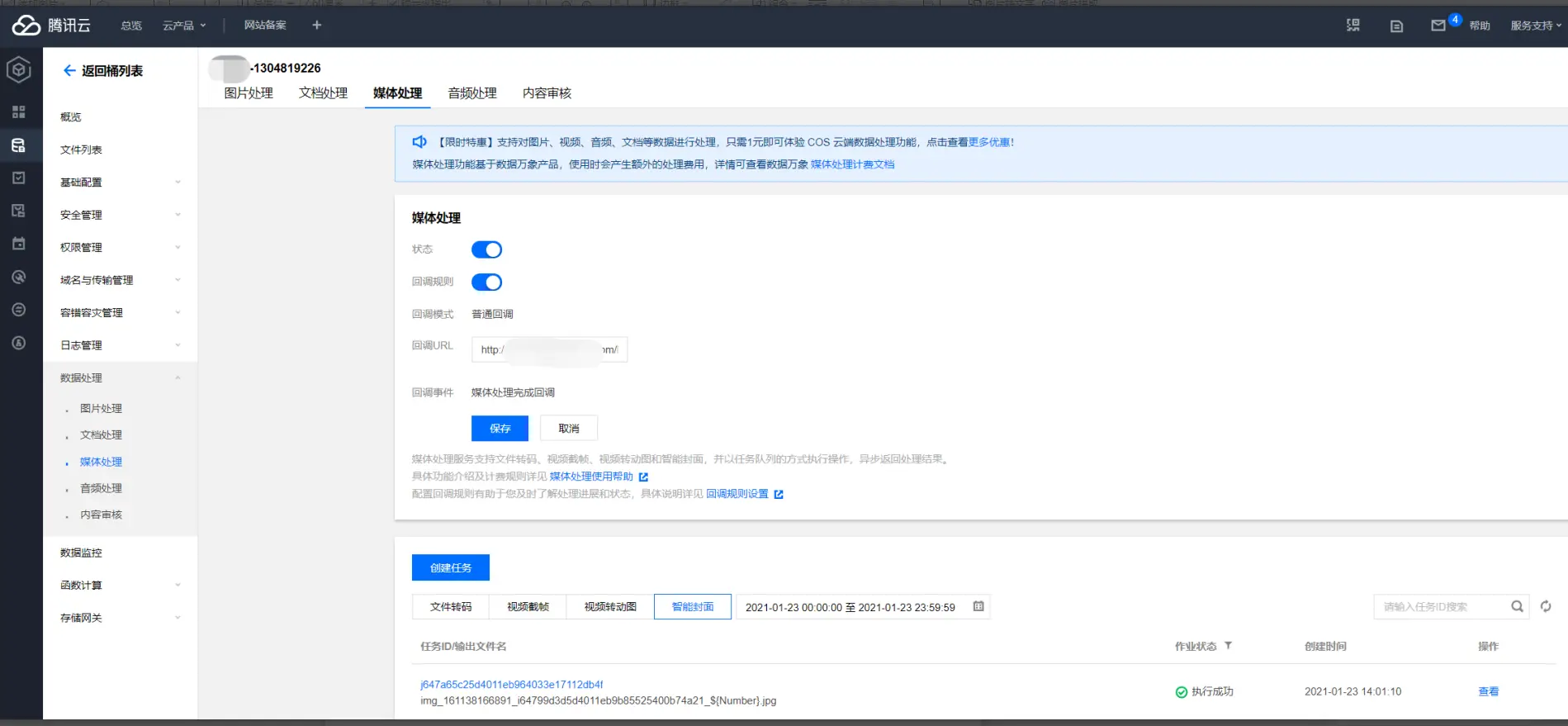The width and height of the screenshot is (1568, 726).
Task: Select the 视频截帧 task tab
Action: point(528,606)
